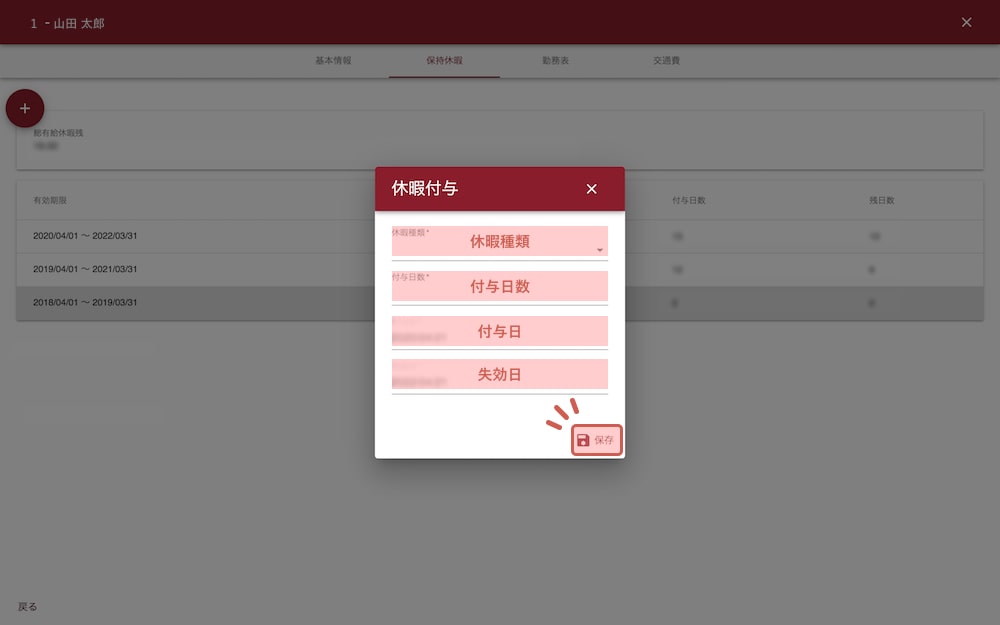Image resolution: width=1000 pixels, height=625 pixels.
Task: Switch to the 基本情報 tab
Action: [x=333, y=61]
